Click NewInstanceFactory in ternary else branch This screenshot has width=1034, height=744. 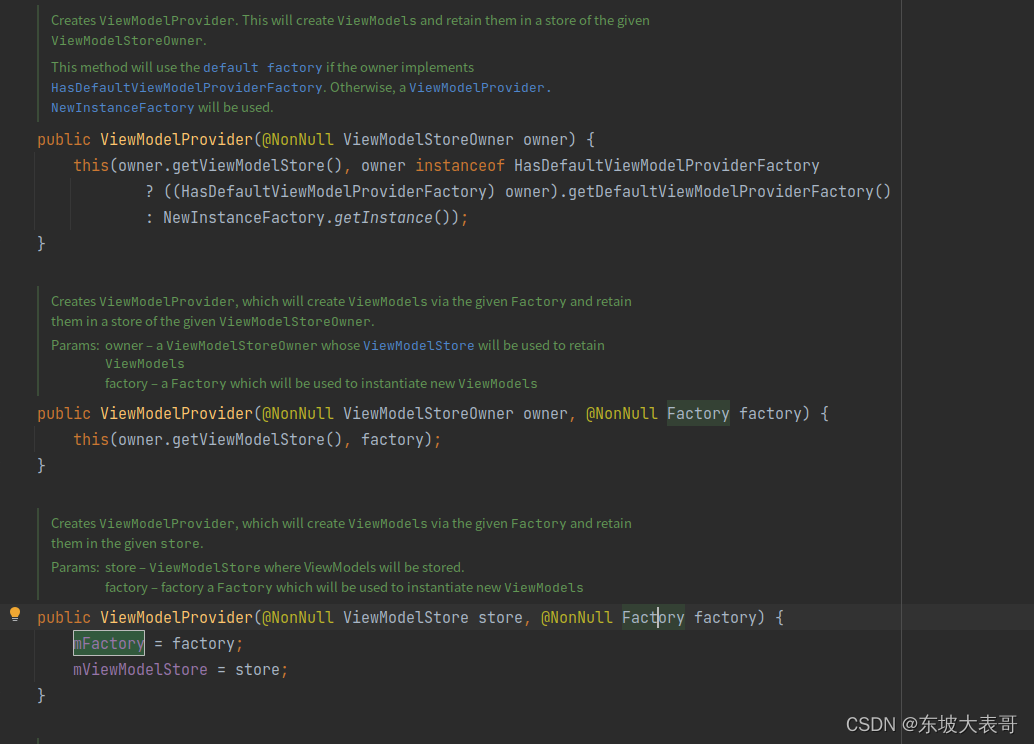pos(243,218)
